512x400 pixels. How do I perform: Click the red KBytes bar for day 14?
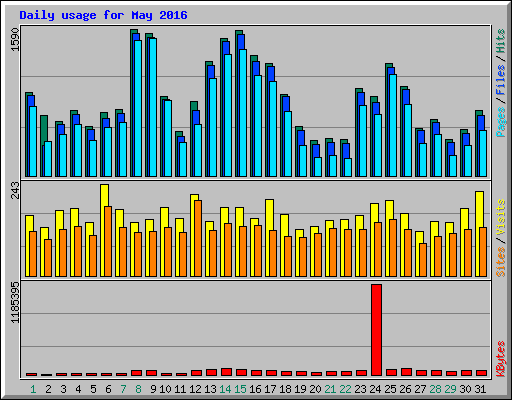[x=226, y=372]
